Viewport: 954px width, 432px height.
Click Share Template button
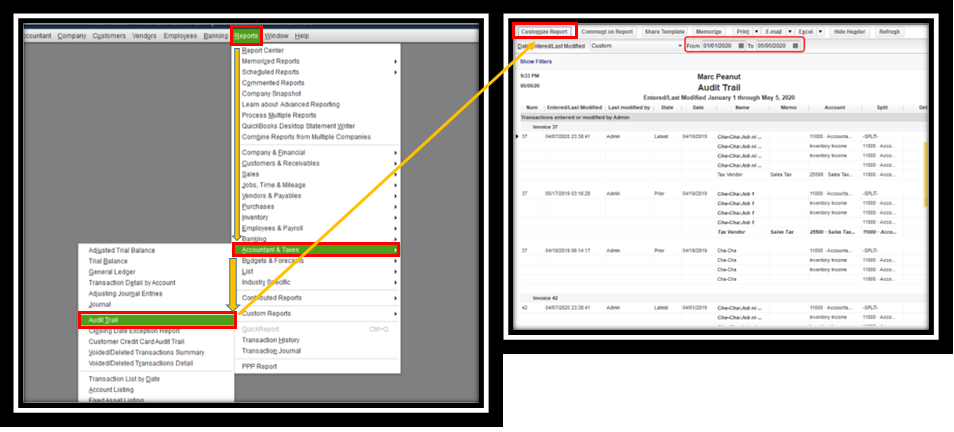(664, 32)
